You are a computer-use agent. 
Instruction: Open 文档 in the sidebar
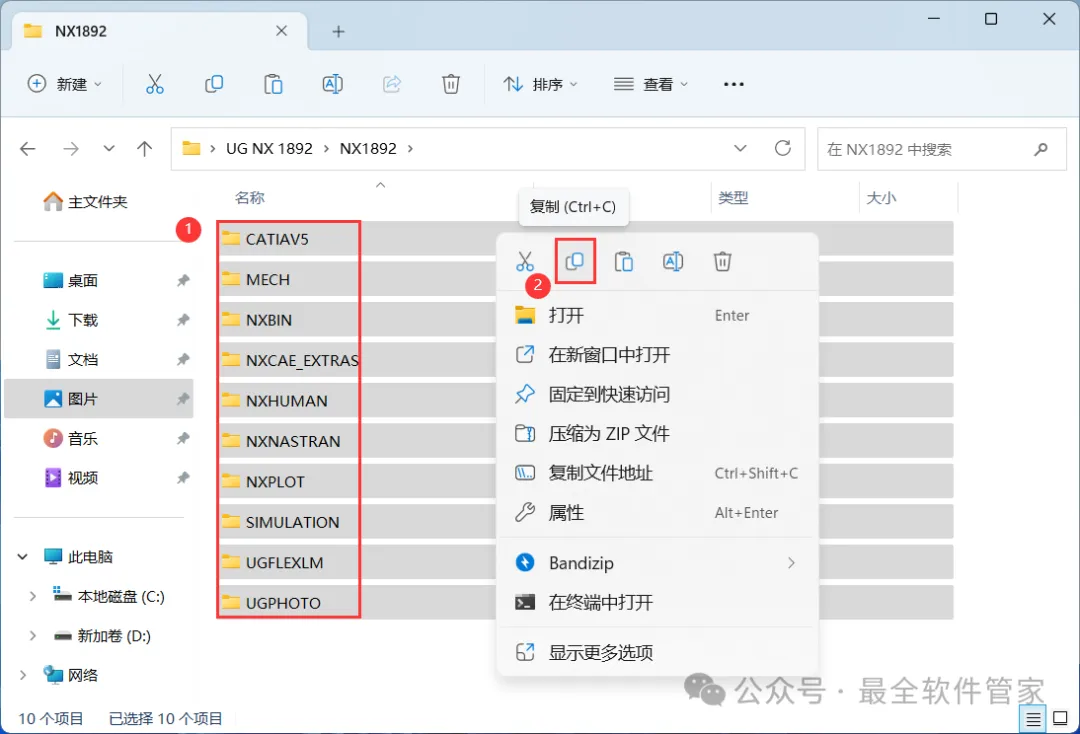tap(98, 359)
